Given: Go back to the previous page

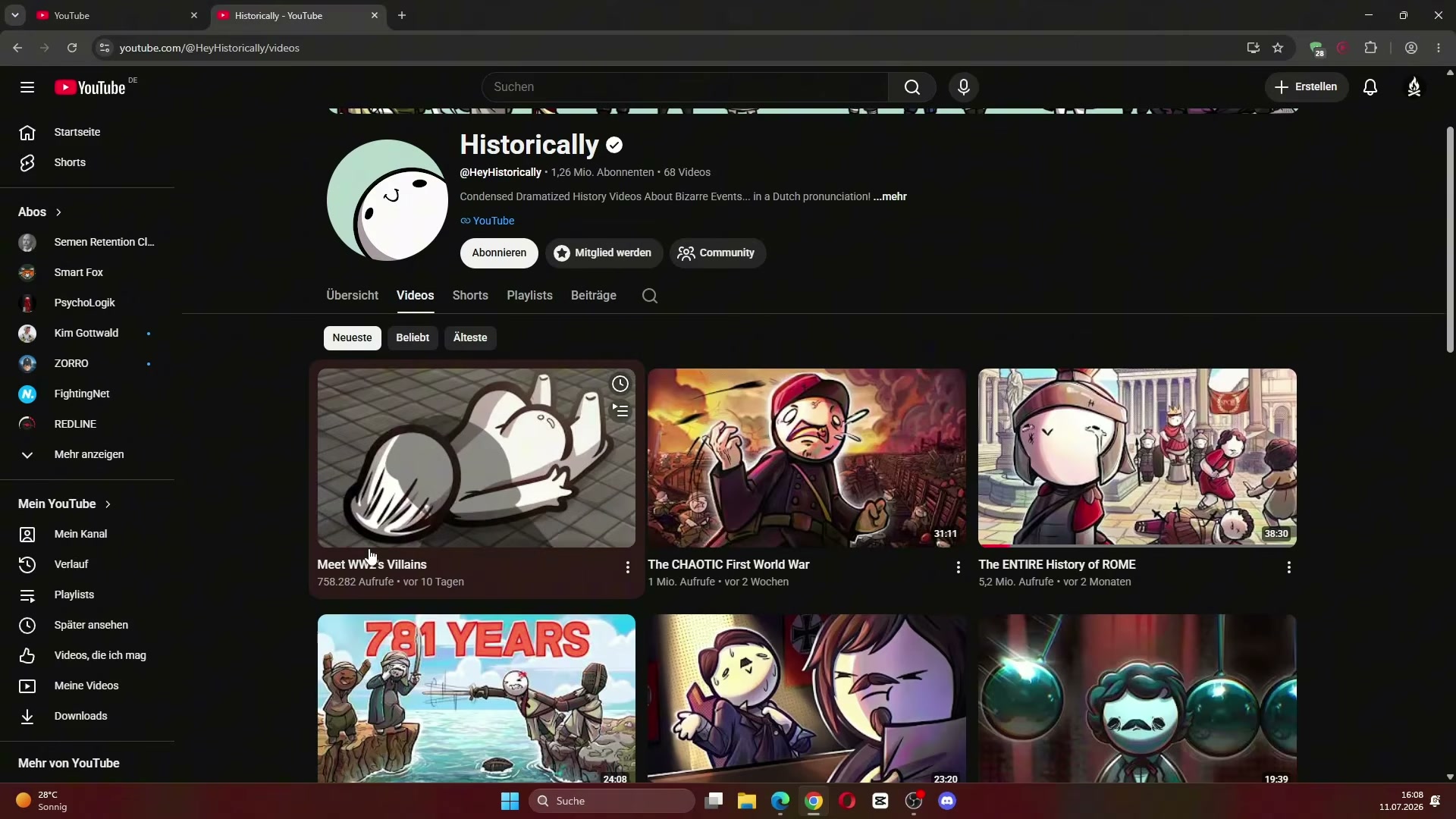Looking at the screenshot, I should 17,48.
